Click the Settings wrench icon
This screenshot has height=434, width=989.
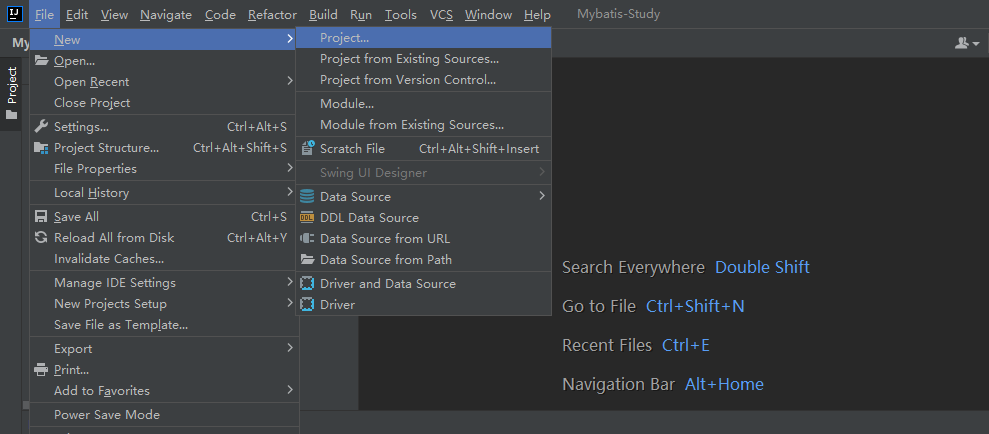coord(41,127)
